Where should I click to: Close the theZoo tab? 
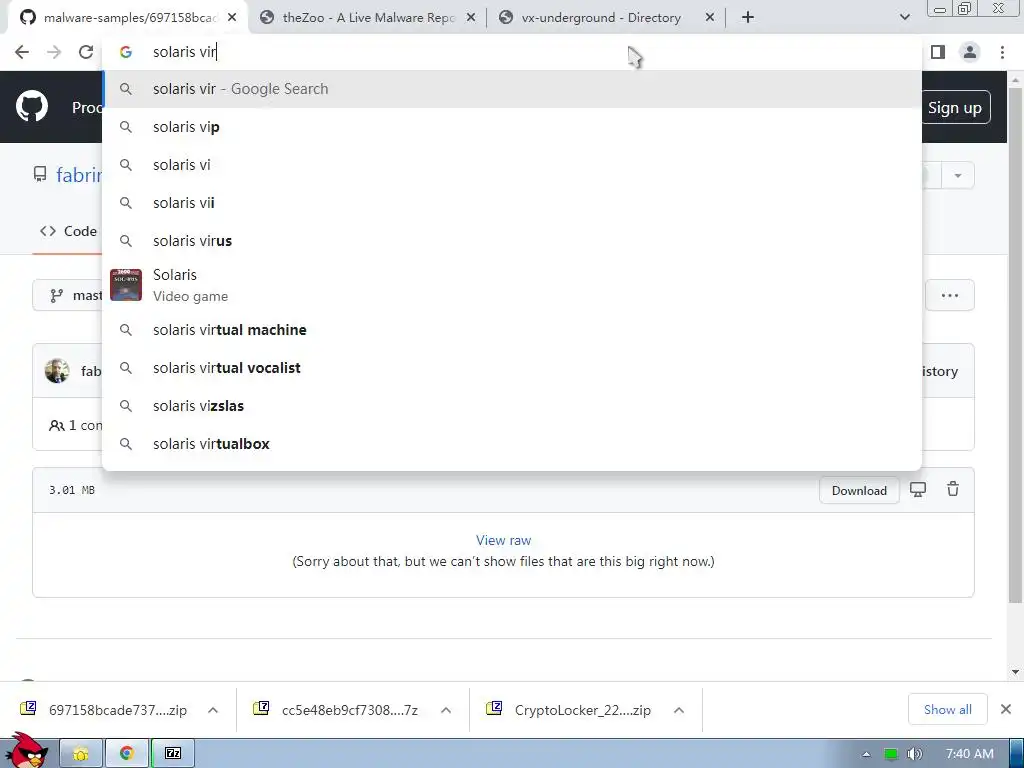click(471, 18)
